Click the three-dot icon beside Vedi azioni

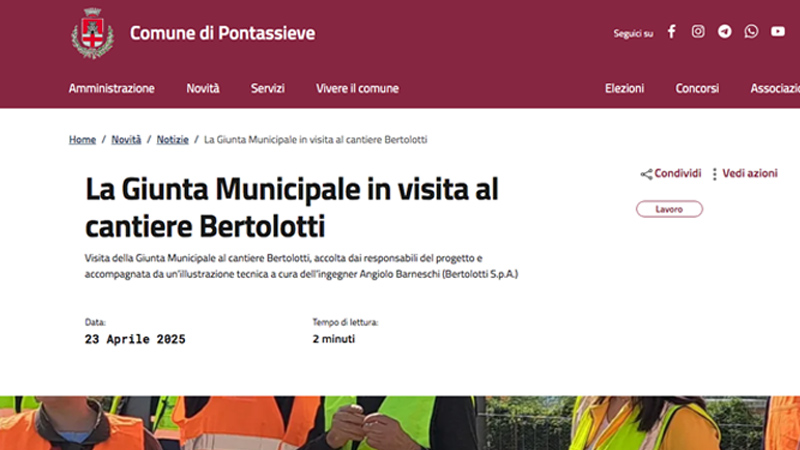[x=715, y=174]
